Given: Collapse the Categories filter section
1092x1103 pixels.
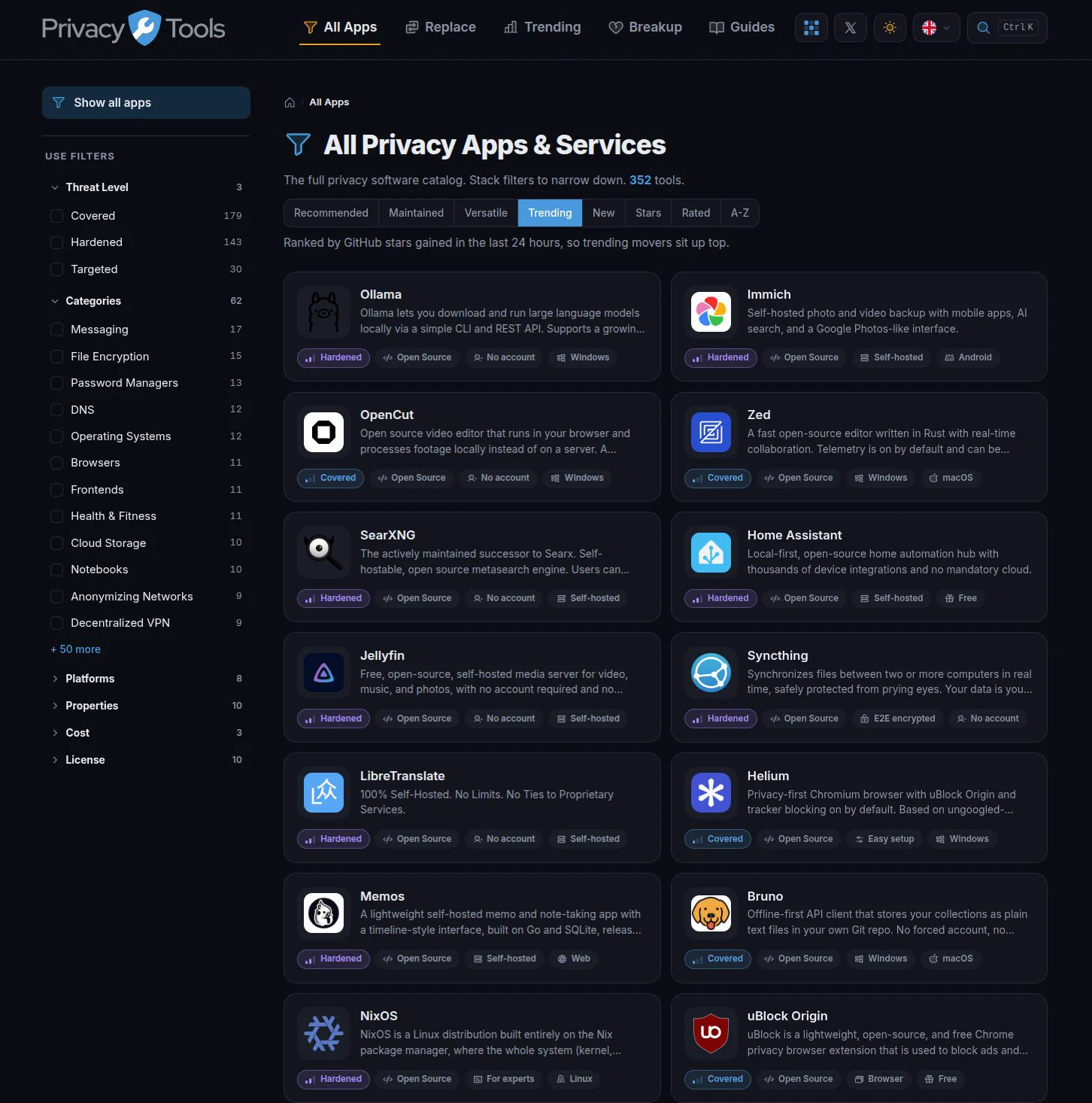Looking at the screenshot, I should (x=146, y=301).
